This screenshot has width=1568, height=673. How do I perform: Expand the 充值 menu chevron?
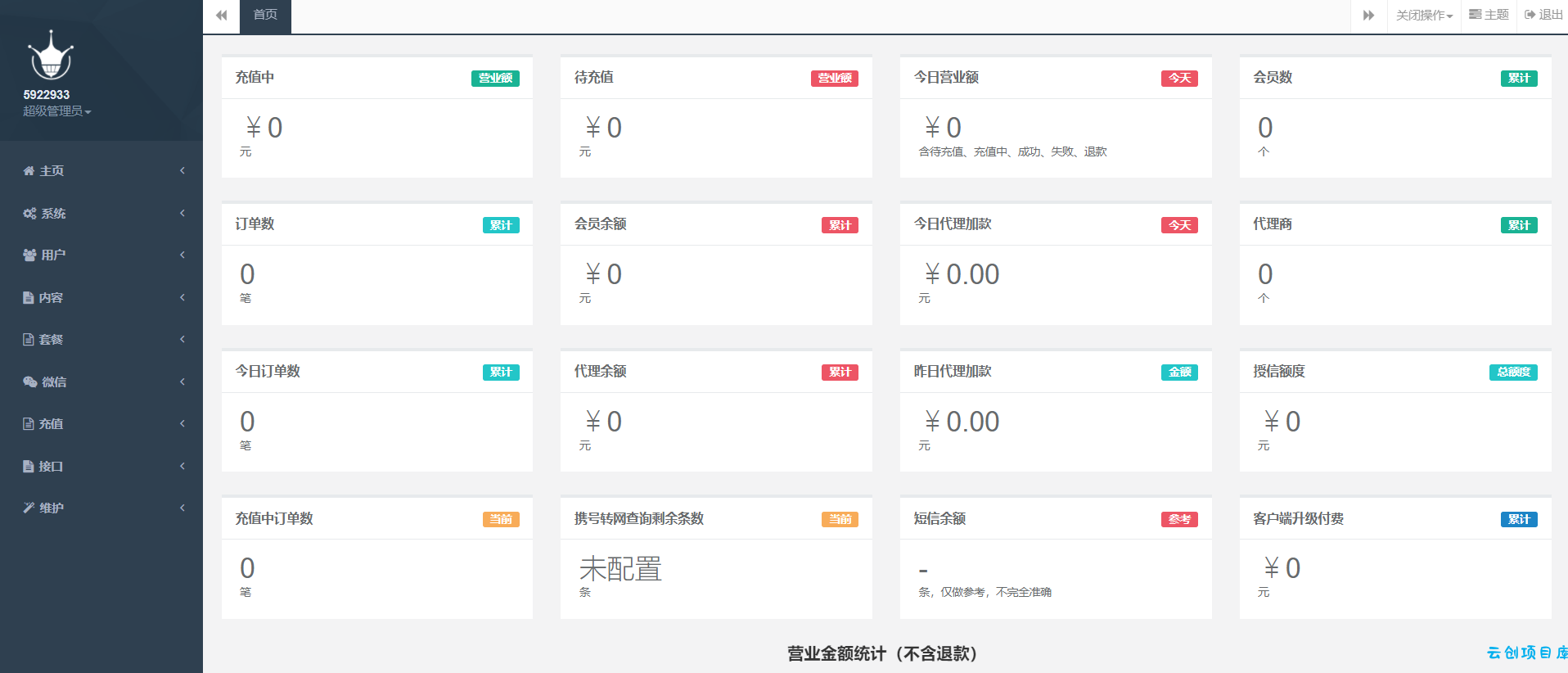click(182, 424)
